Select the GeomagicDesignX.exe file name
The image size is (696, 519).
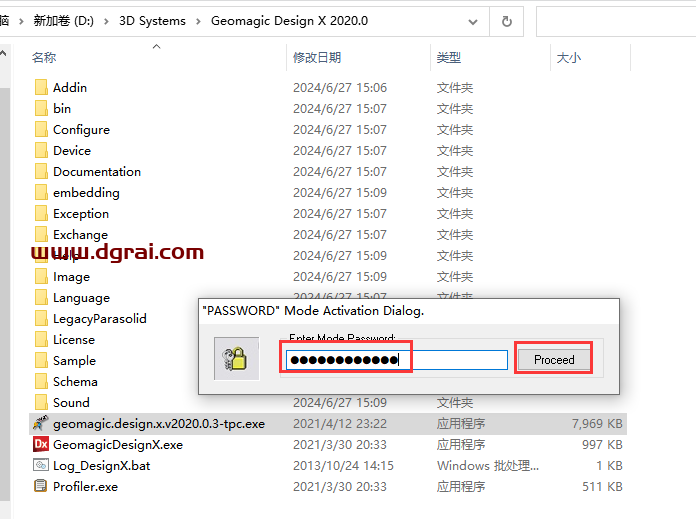(x=118, y=444)
